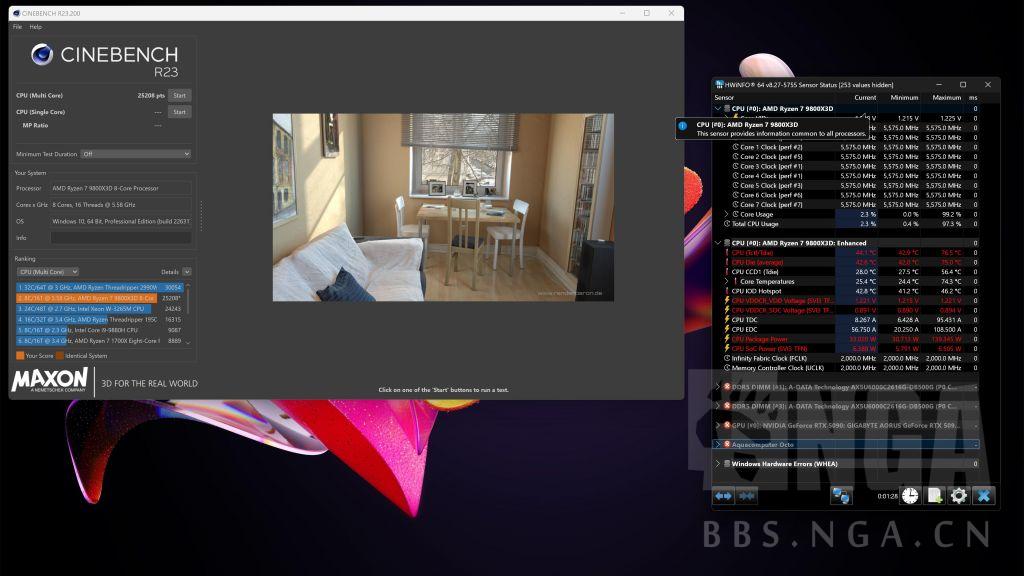Start the CPU Multi Core test

(x=179, y=95)
